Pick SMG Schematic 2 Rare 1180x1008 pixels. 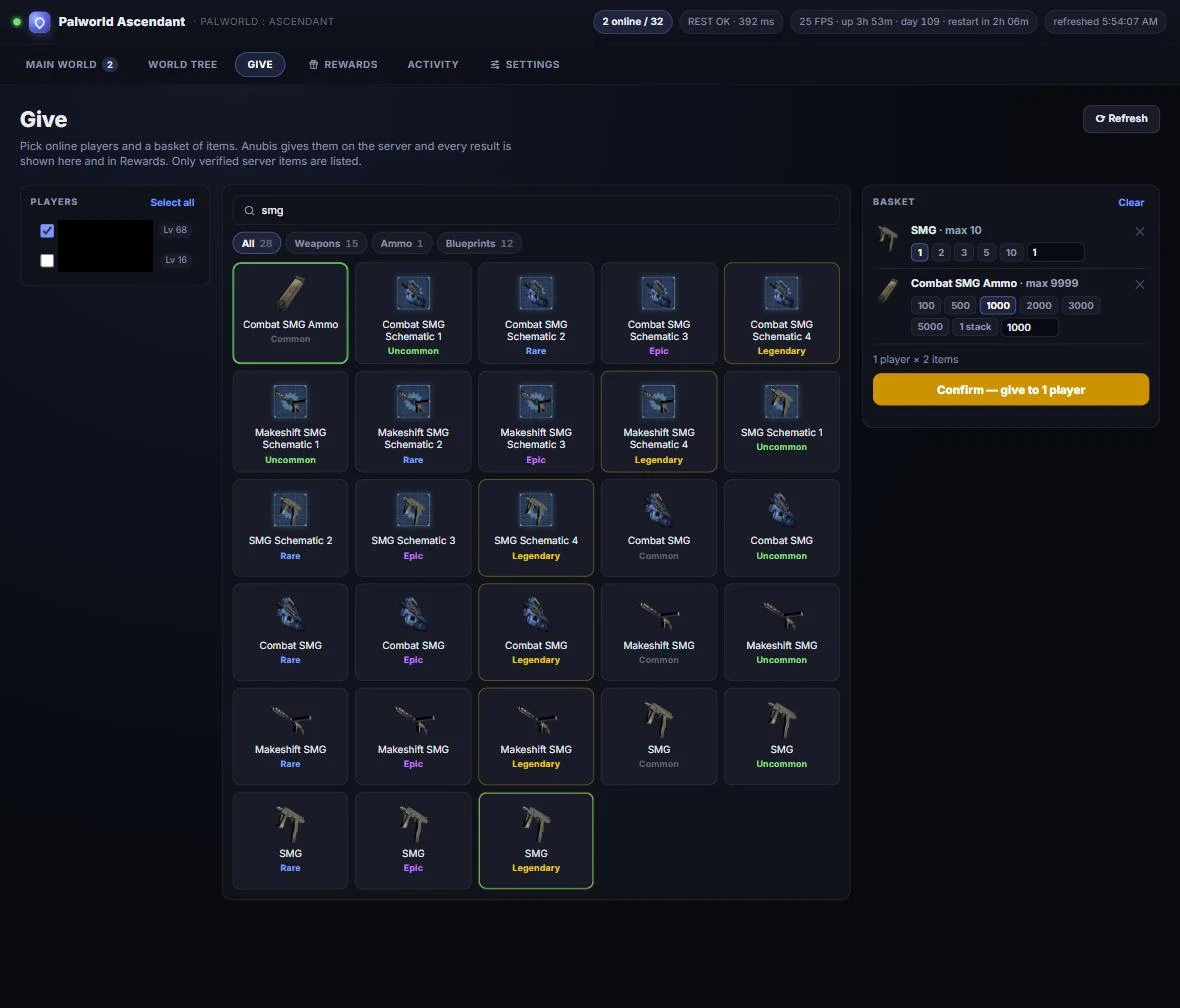pos(290,528)
